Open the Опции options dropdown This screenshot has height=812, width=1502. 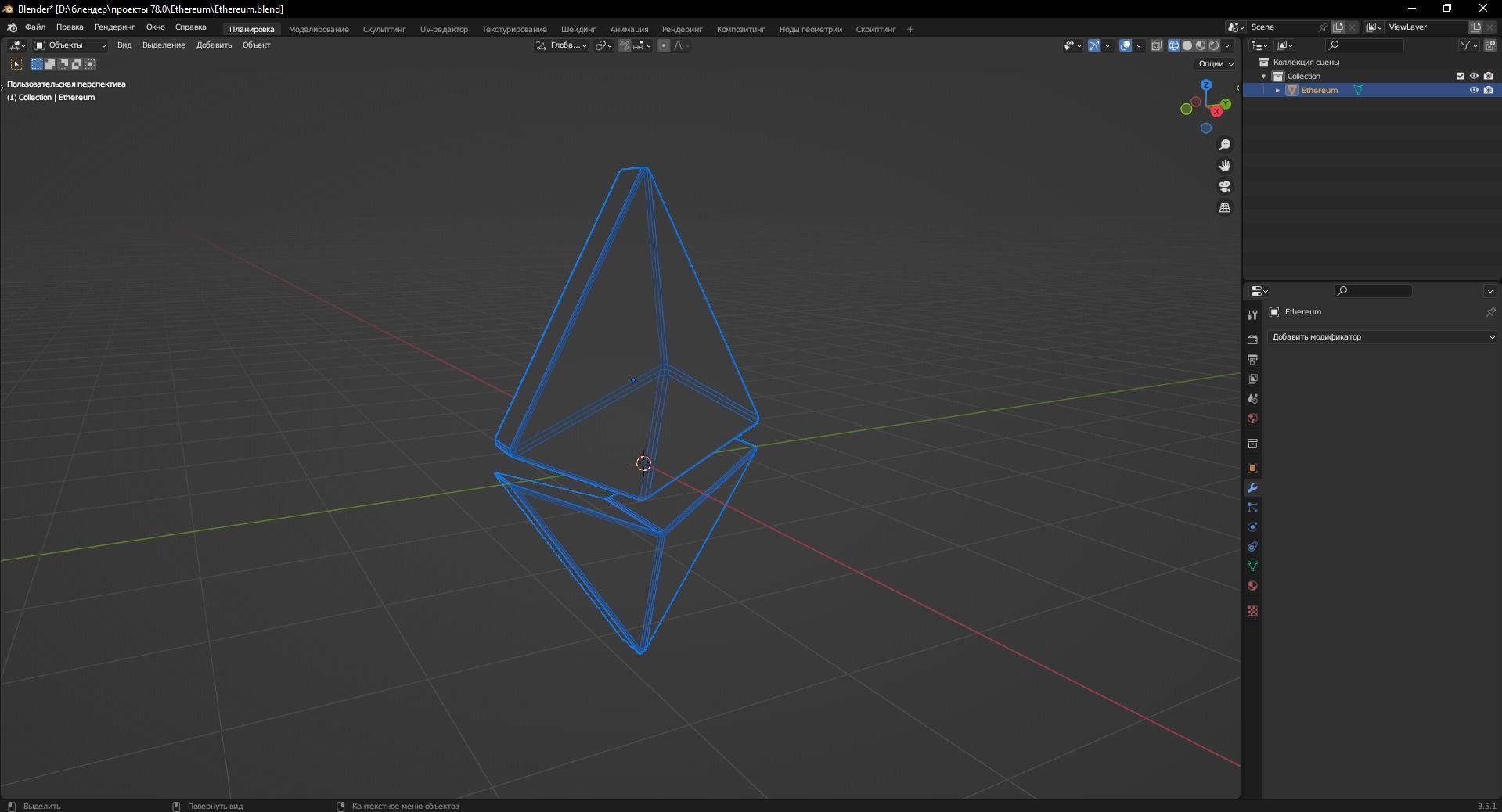point(1216,64)
